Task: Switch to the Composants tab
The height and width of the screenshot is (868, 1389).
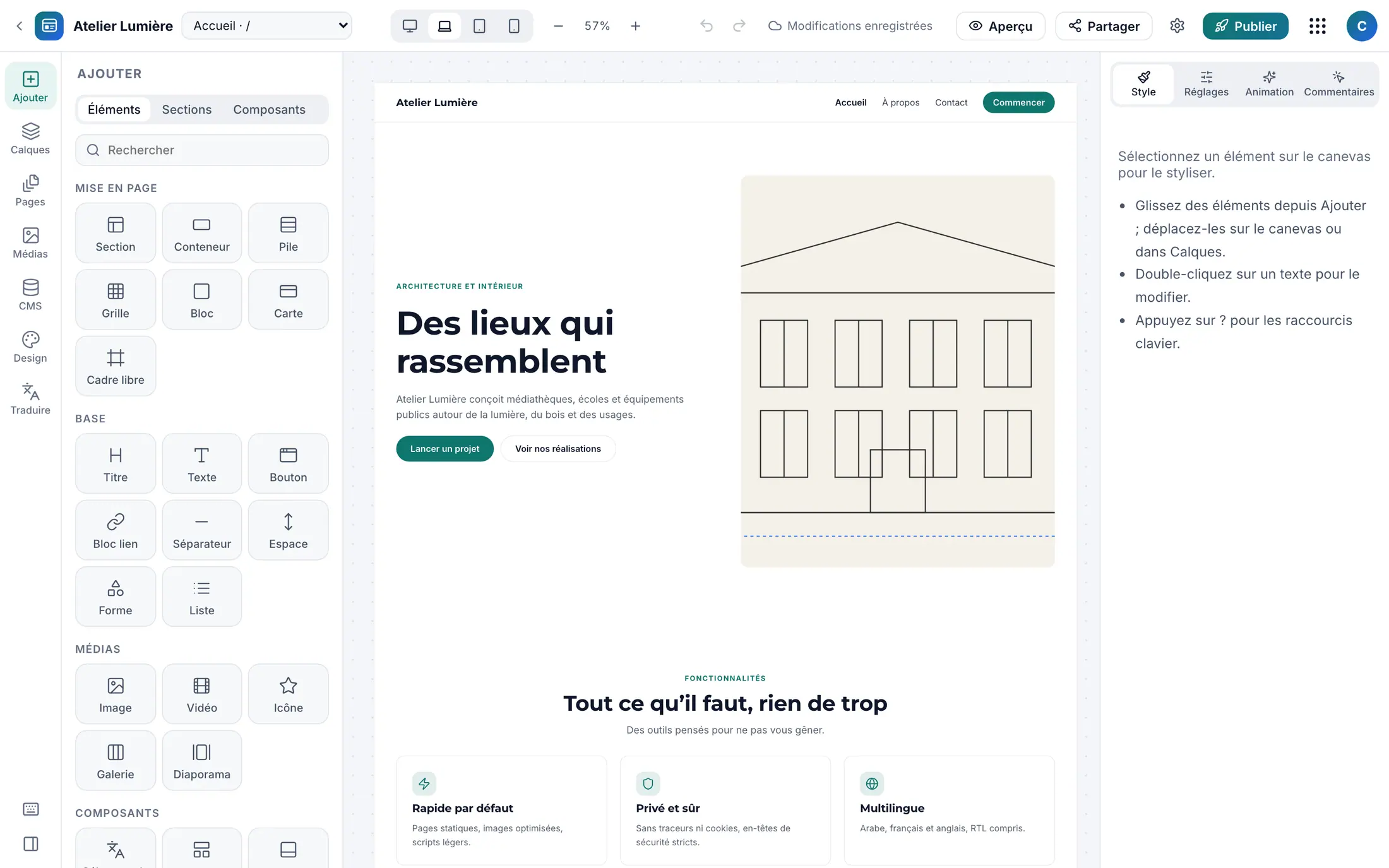Action: 269,109
